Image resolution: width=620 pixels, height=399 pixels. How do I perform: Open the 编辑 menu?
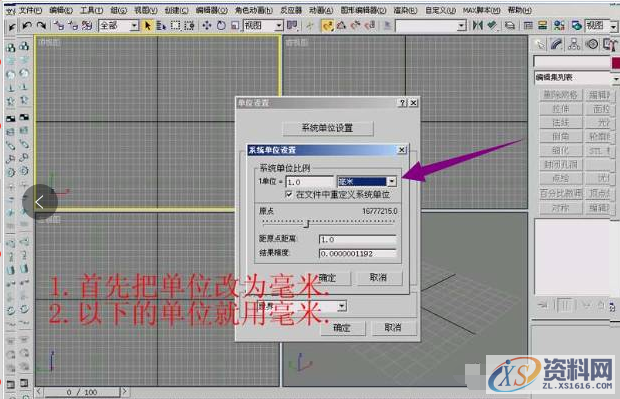coord(61,10)
